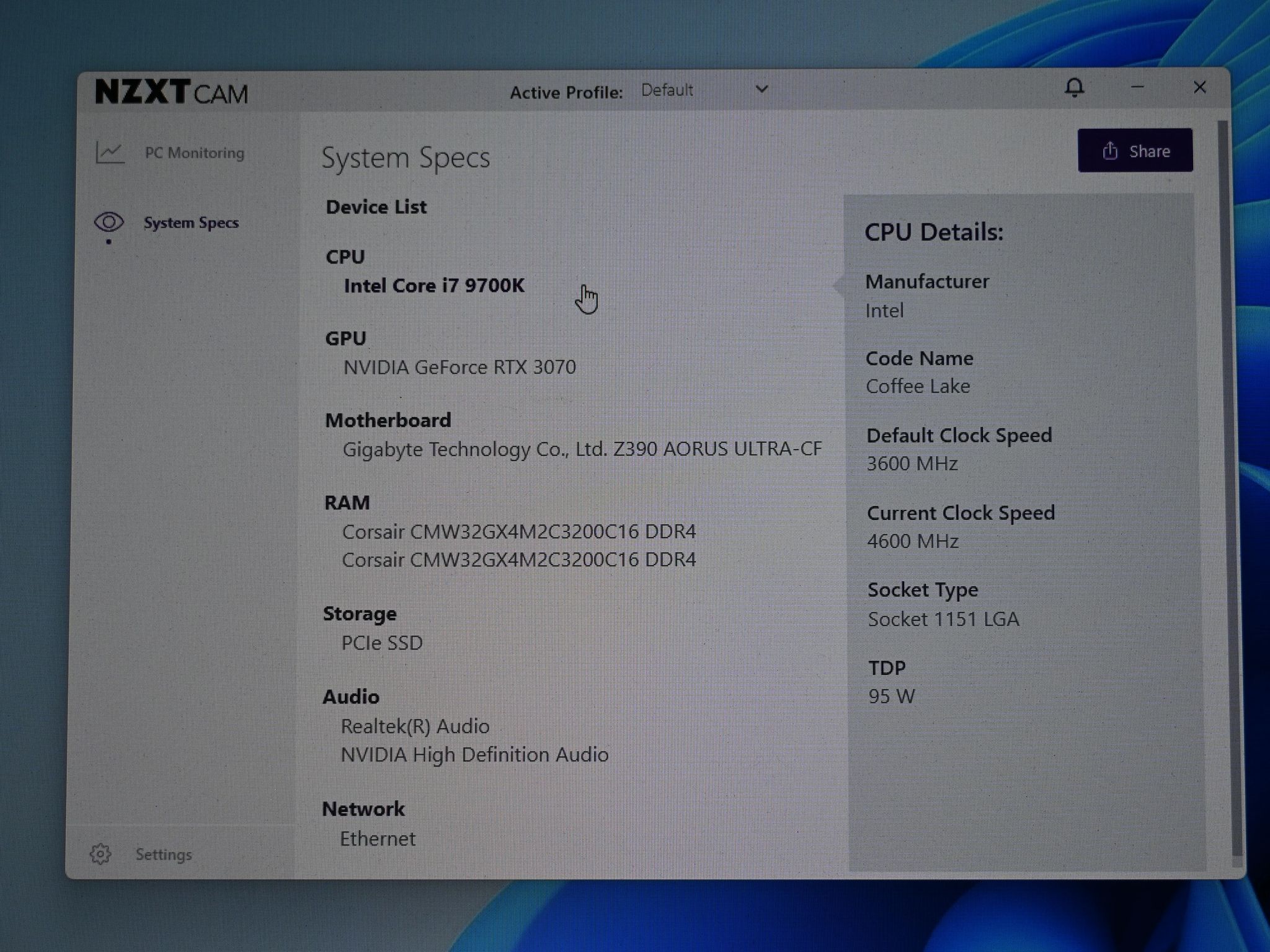Select NVIDIA High Definition Audio device
Screen dimensions: 1270x952
(x=474, y=754)
